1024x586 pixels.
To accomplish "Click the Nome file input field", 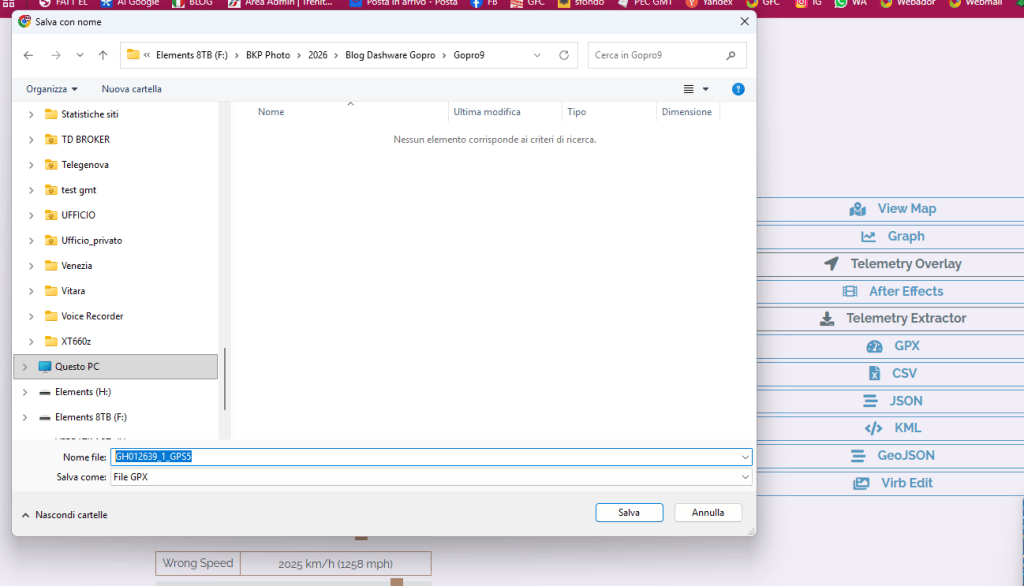I will pyautogui.click(x=430, y=456).
